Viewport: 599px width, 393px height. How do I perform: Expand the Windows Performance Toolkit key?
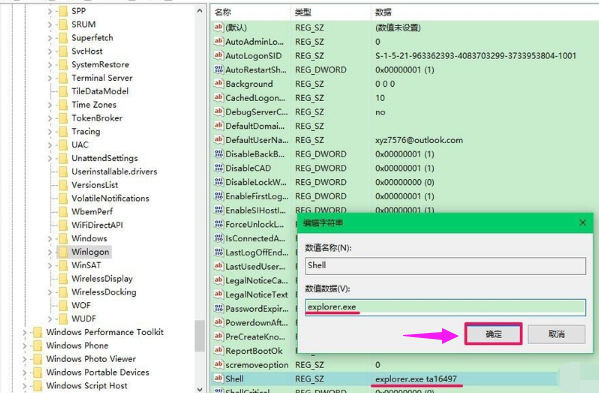24,332
